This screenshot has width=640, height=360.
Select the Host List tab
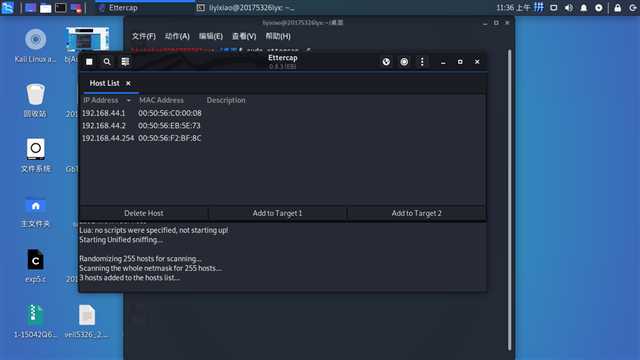pos(104,83)
